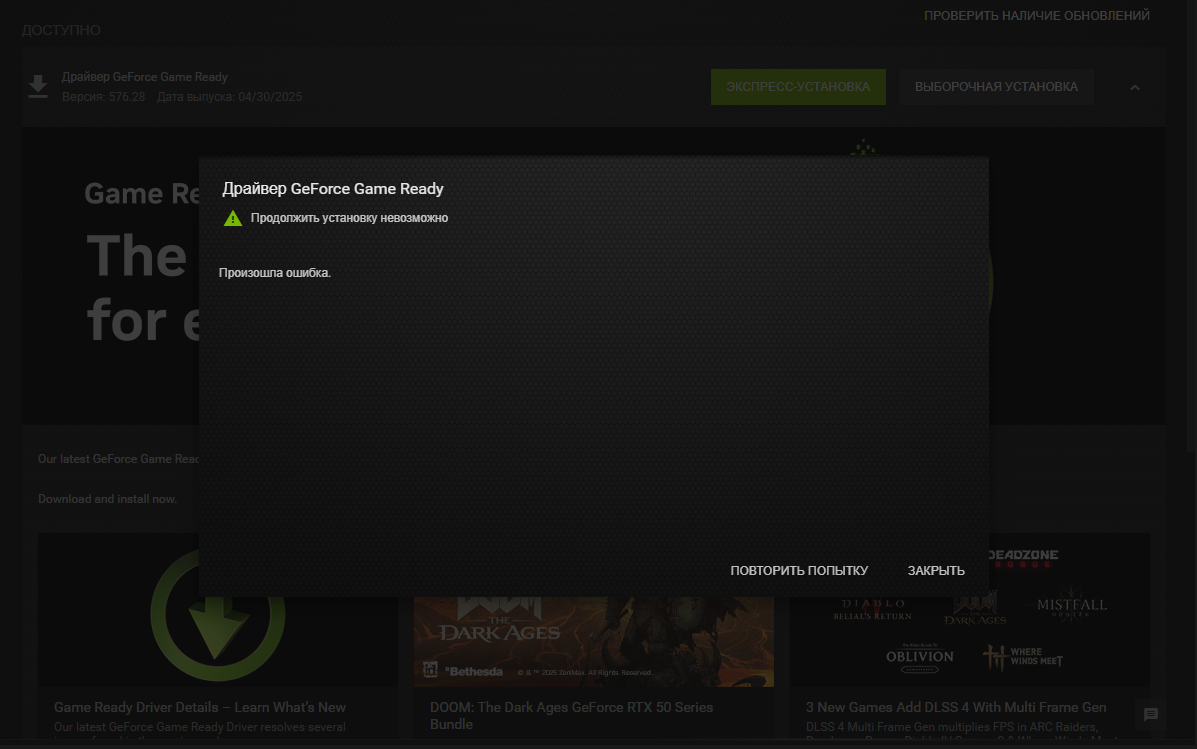Open the green download circle thumbnail
Viewport: 1197px width, 749px height.
pos(218,641)
